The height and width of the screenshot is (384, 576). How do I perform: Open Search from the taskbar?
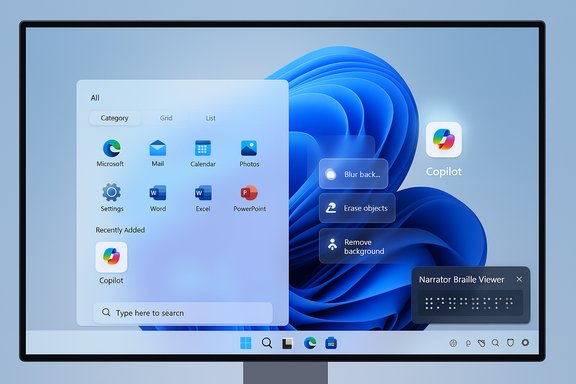coord(267,343)
